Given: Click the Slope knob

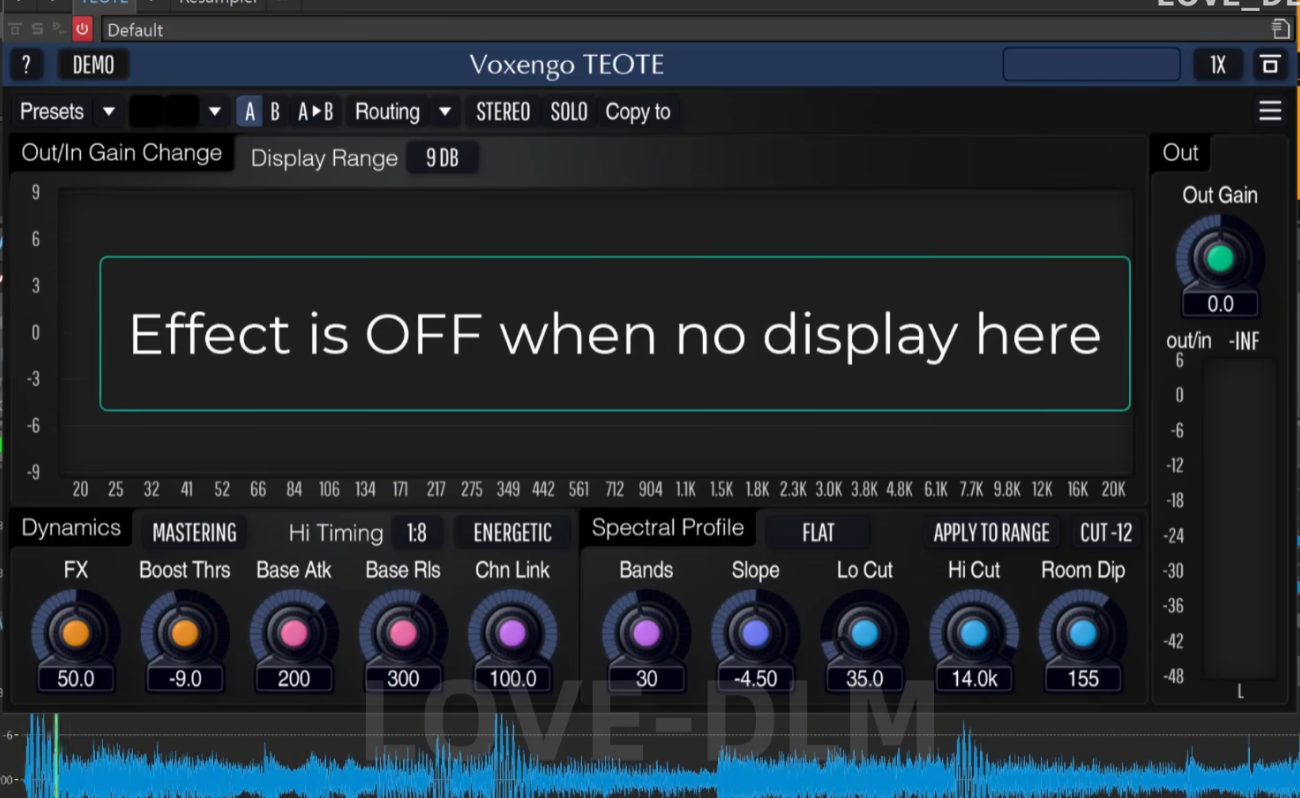Looking at the screenshot, I should (755, 633).
